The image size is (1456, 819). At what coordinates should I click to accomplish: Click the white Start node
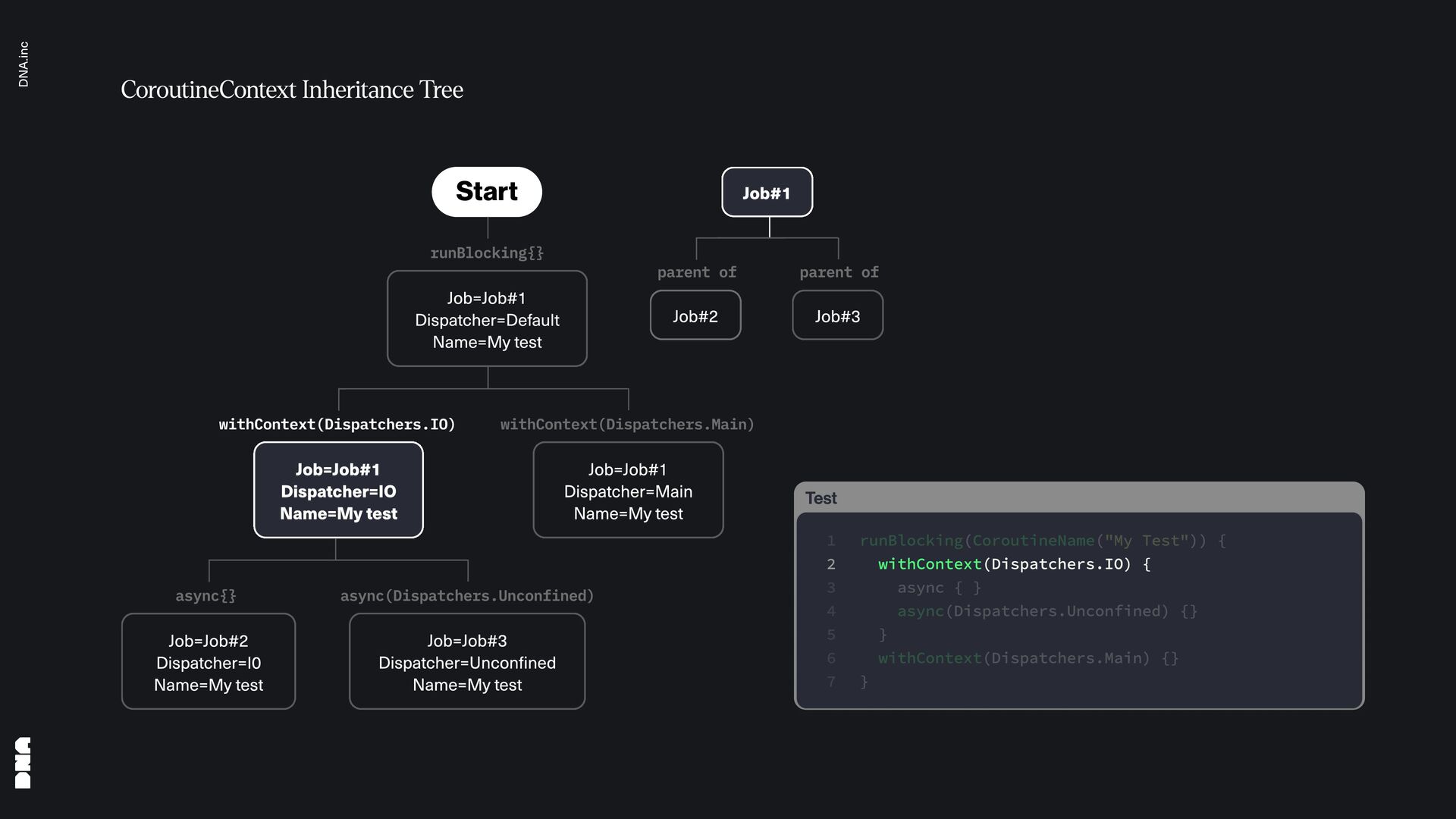coord(487,192)
